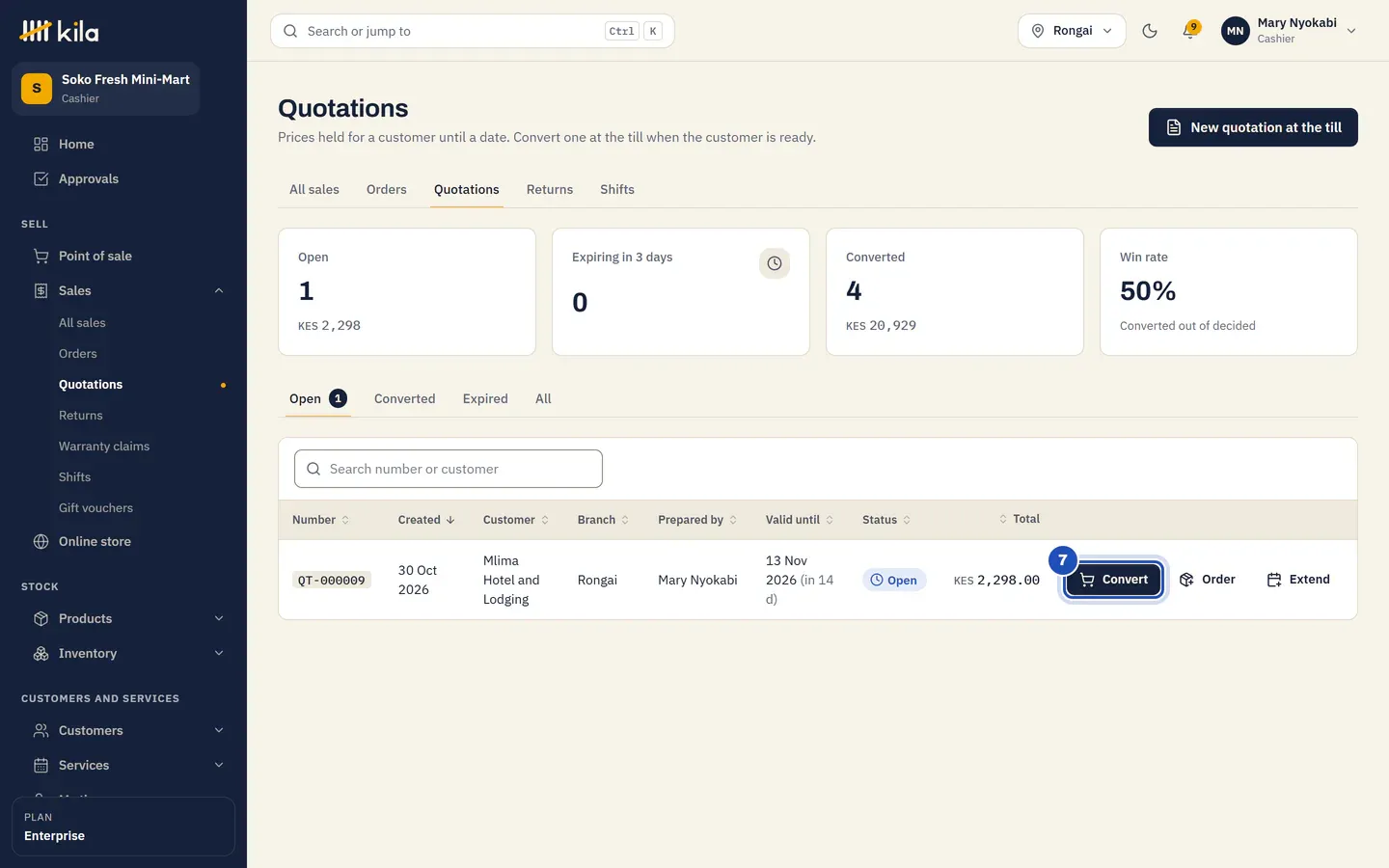Sort by Branch column
This screenshot has width=1389, height=868.
tap(603, 520)
